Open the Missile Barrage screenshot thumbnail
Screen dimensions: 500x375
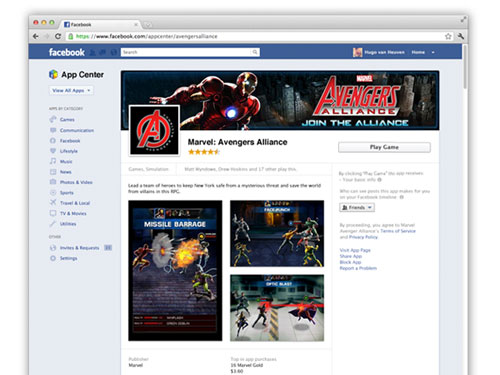click(175, 271)
